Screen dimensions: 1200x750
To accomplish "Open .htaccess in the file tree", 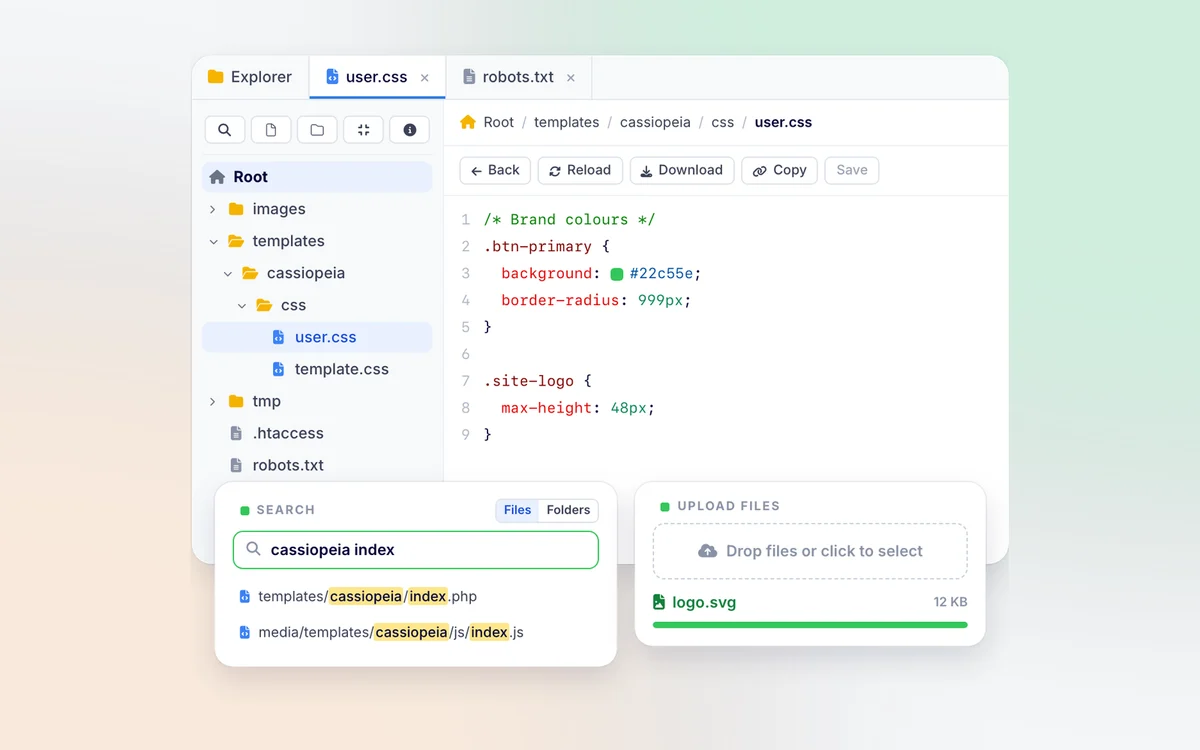I will [x=317, y=433].
